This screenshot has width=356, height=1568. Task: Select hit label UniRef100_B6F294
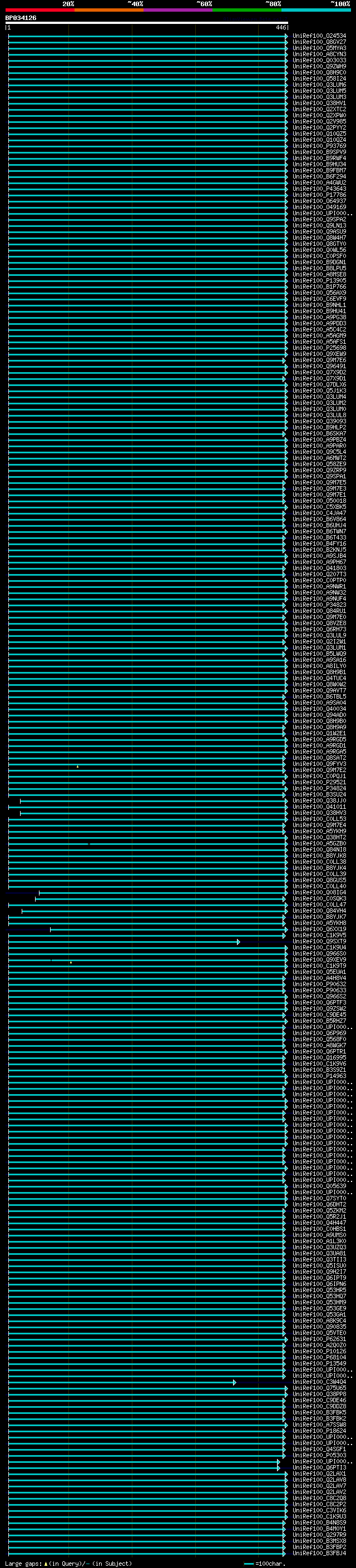click(319, 176)
